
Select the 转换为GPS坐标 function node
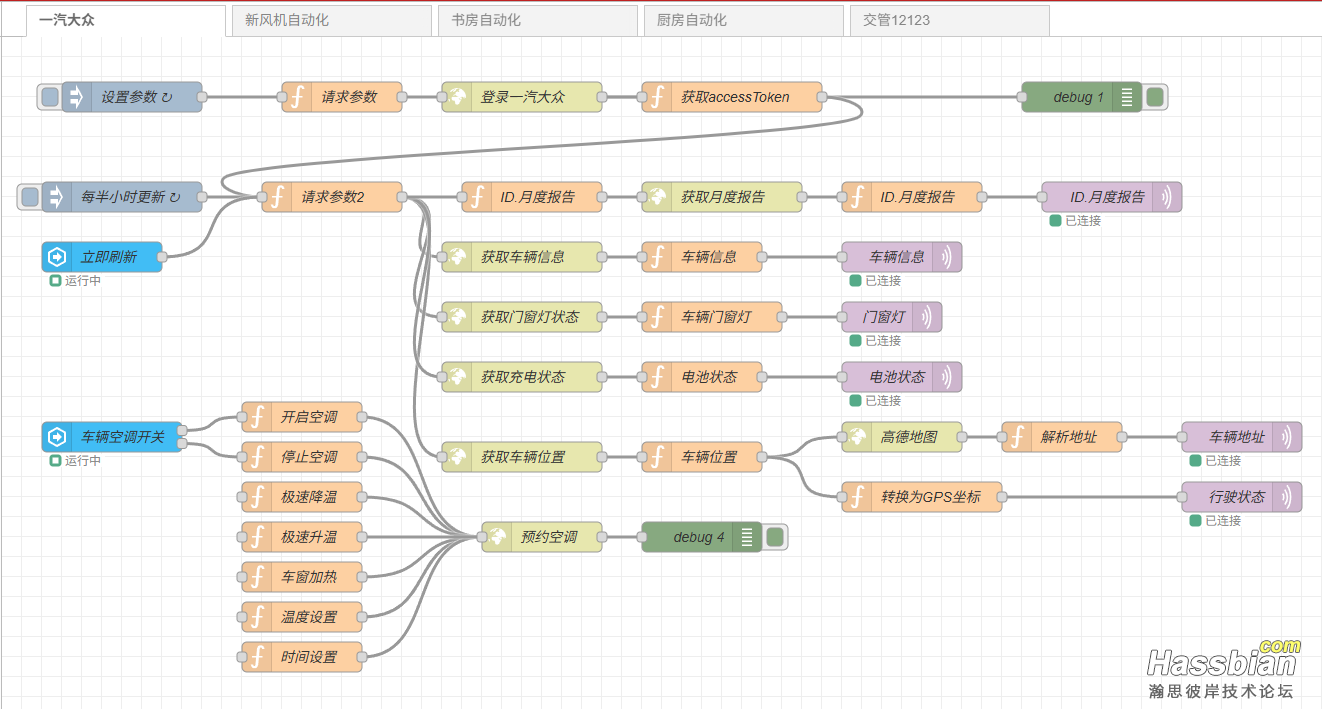pyautogui.click(x=922, y=497)
